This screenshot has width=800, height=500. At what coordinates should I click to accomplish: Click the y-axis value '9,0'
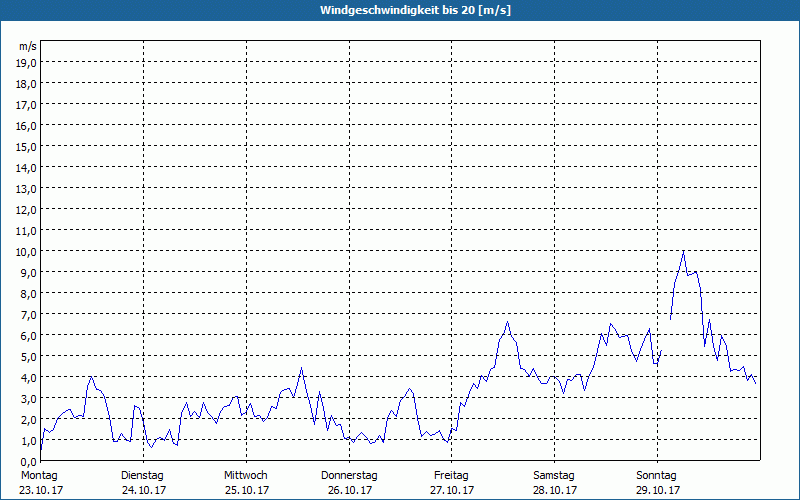30,273
